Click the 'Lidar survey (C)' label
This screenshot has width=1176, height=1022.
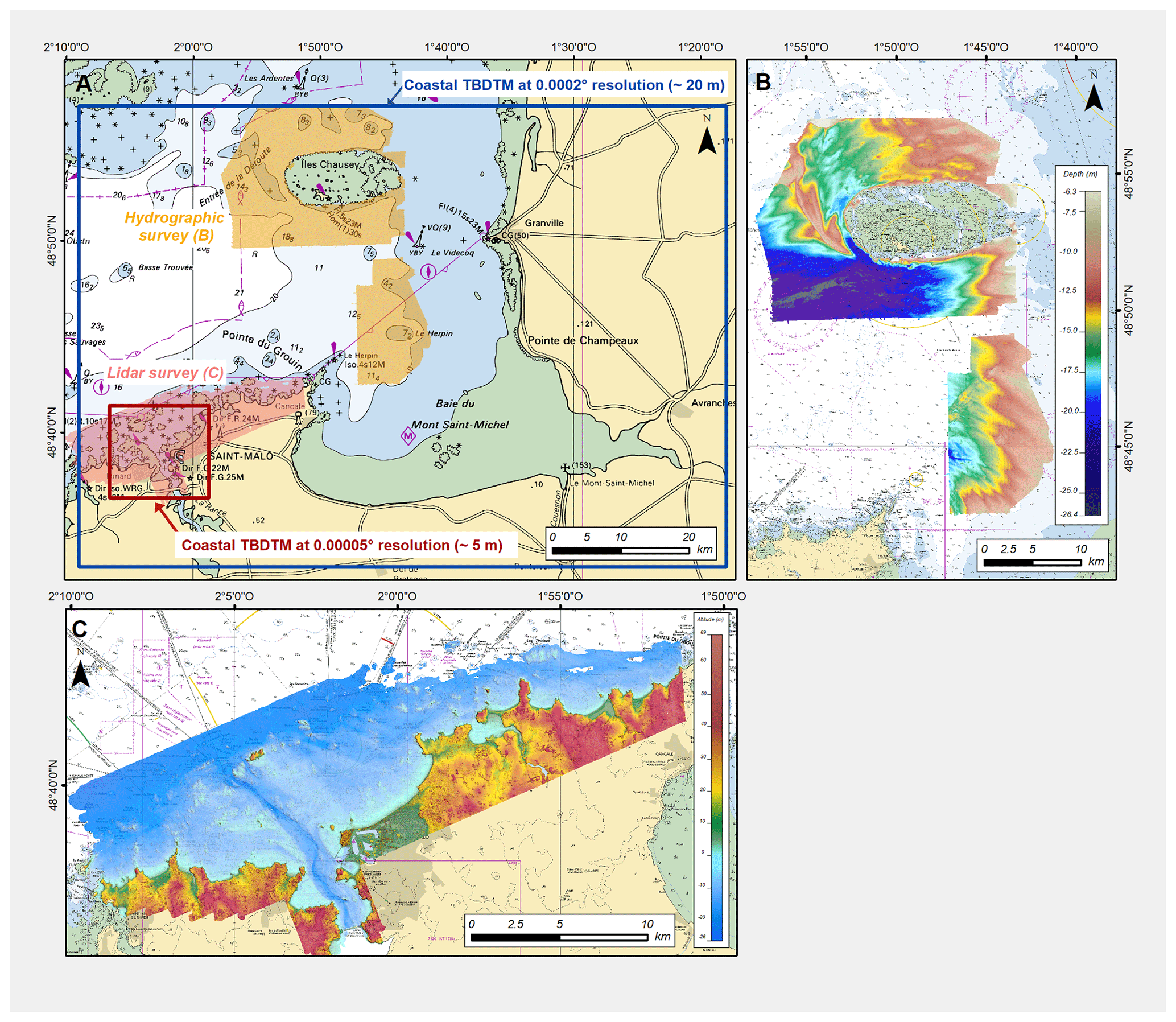click(x=166, y=372)
